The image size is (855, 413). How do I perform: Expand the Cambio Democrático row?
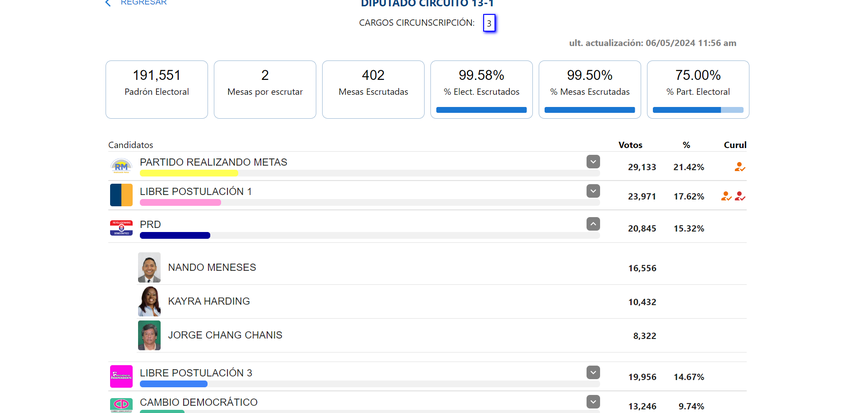593,402
